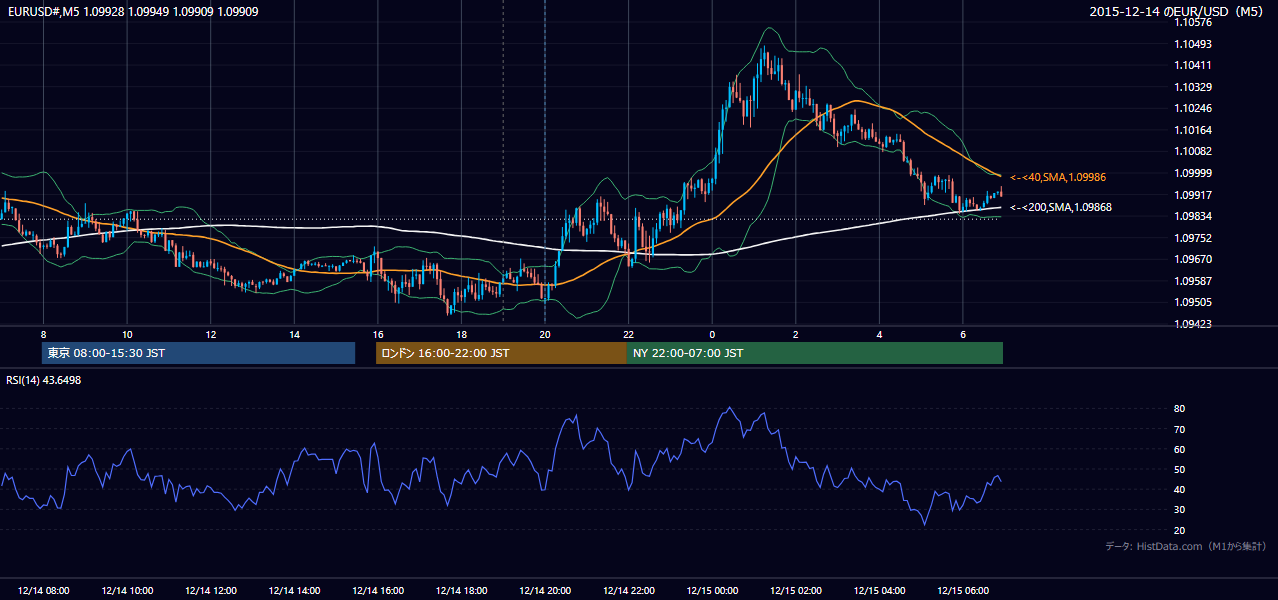
Task: Click price axis label 1.10329
Action: (1193, 87)
